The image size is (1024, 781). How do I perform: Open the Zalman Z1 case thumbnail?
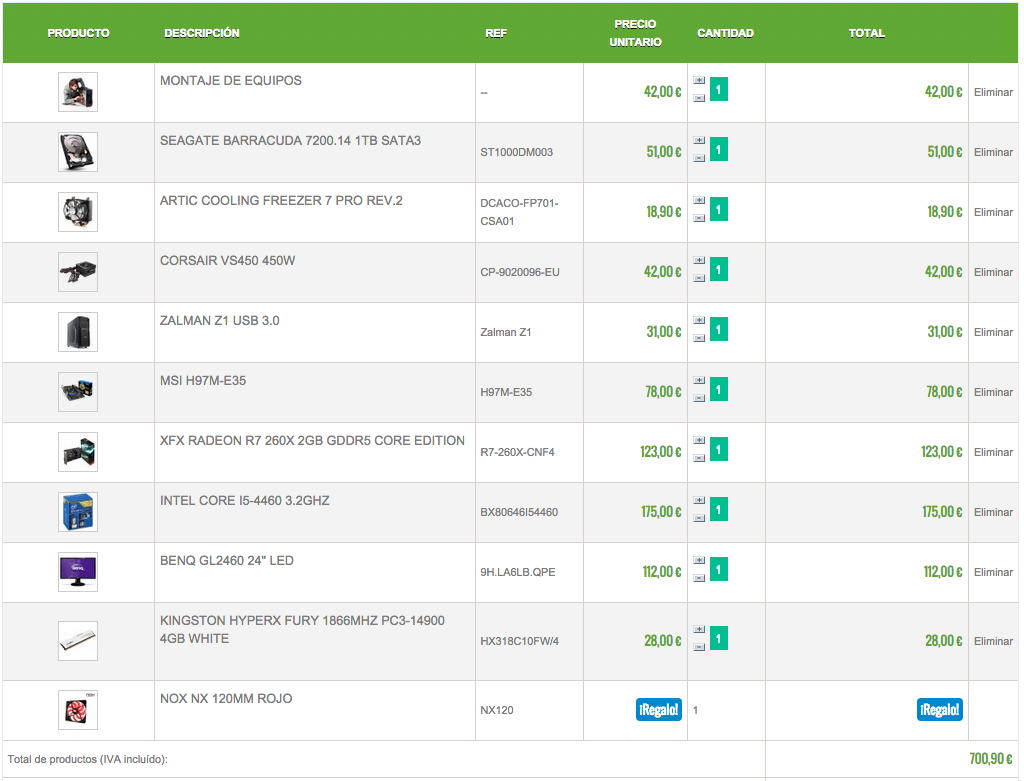coord(78,332)
